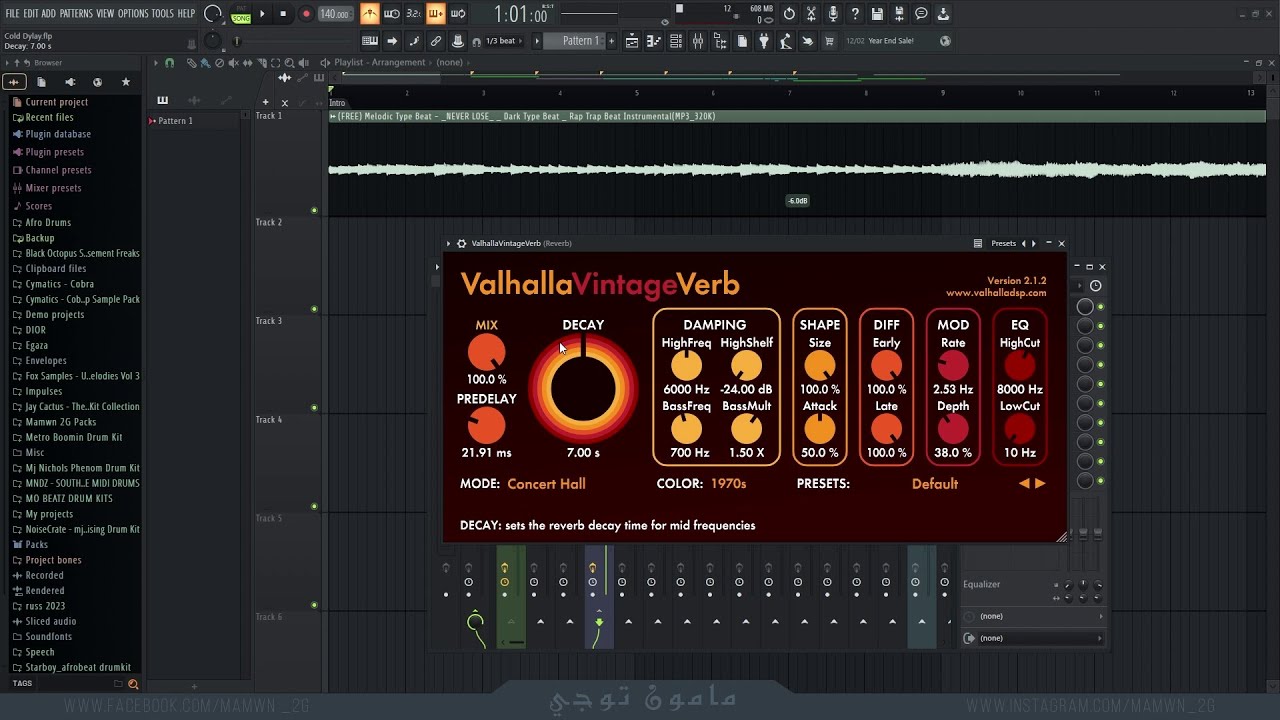This screenshot has width=1280, height=720.
Task: Click the large DECAY knob
Action: point(583,388)
